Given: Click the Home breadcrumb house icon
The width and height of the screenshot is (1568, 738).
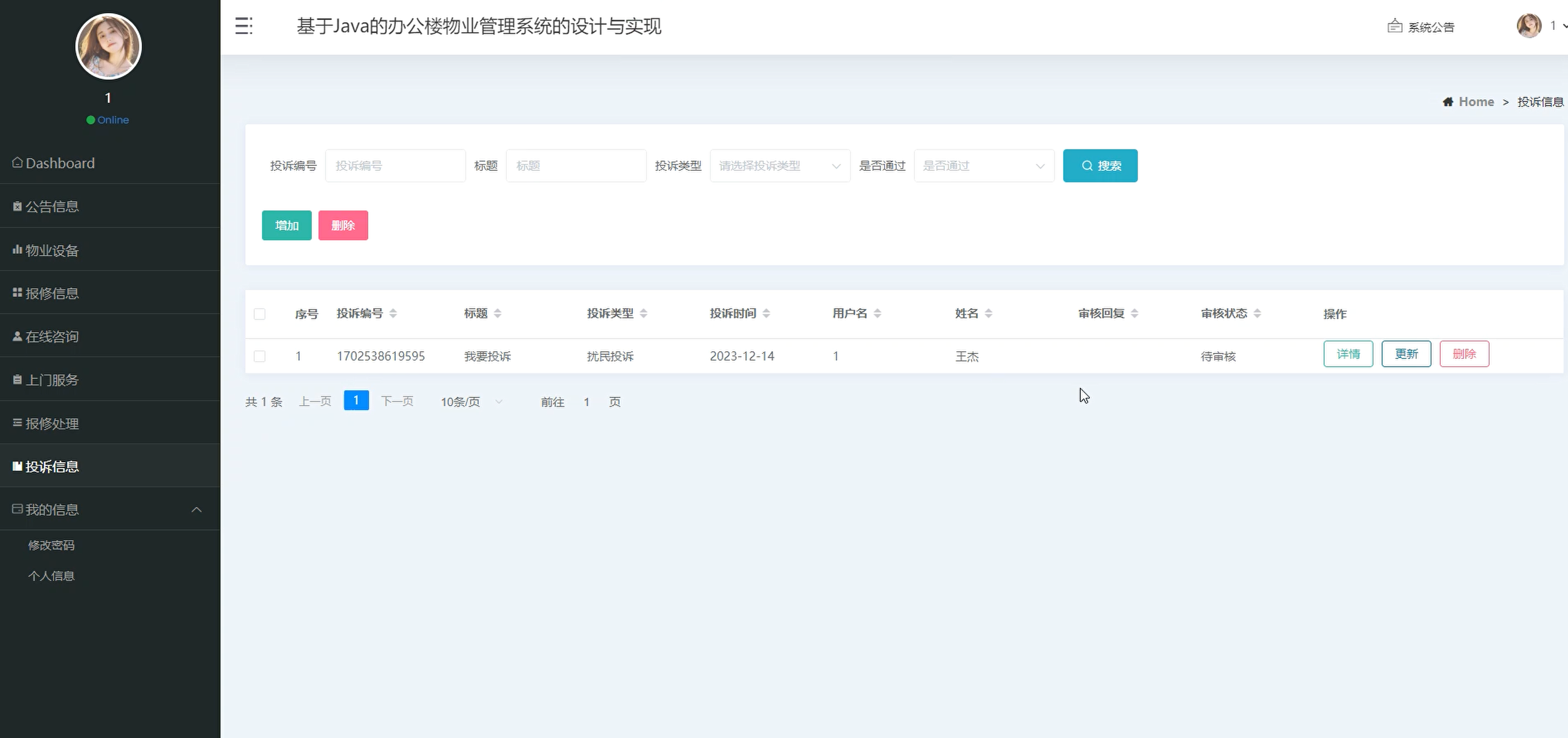Looking at the screenshot, I should 1448,102.
